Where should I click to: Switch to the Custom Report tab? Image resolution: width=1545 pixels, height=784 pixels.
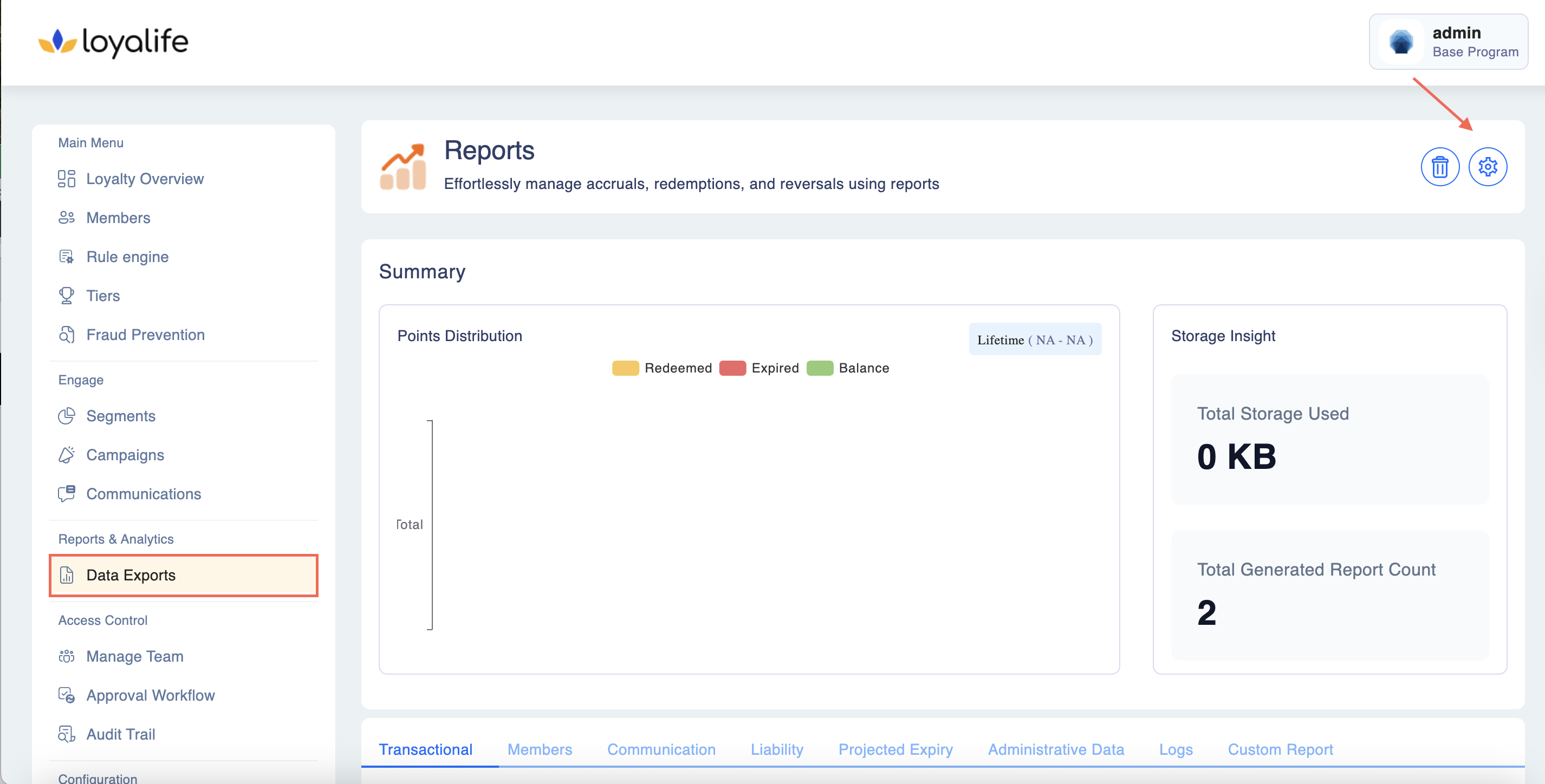pyautogui.click(x=1280, y=749)
